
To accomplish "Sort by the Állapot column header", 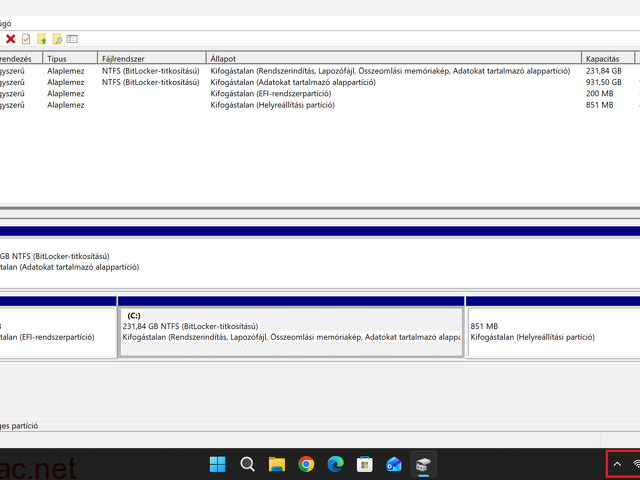I will [394, 58].
